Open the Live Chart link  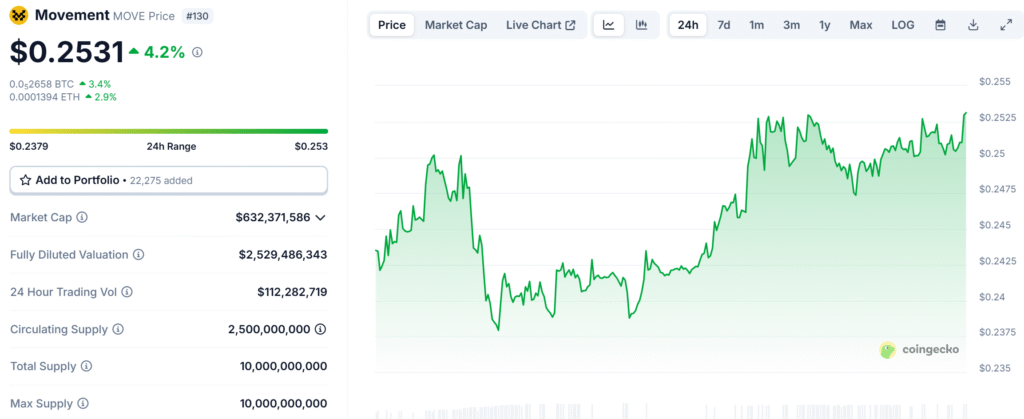(x=540, y=25)
